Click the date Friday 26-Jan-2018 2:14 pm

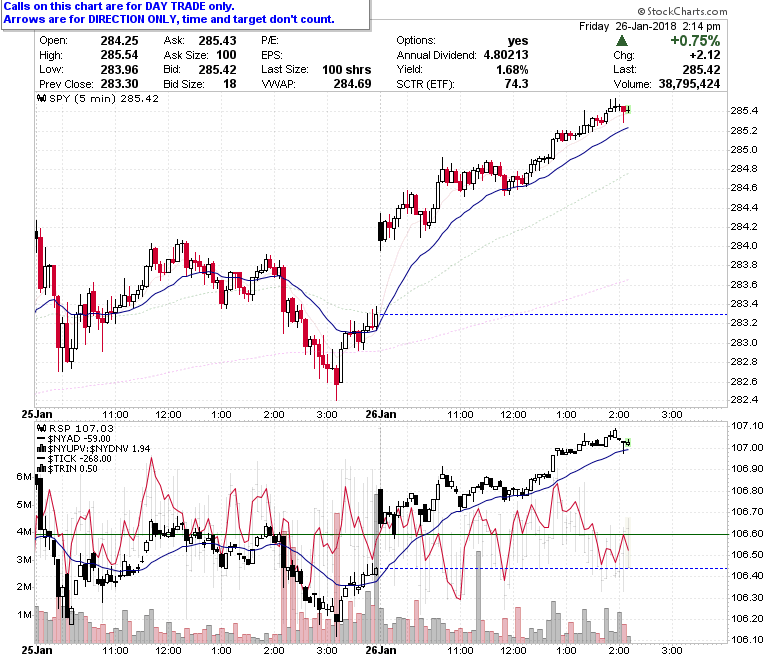[649, 26]
